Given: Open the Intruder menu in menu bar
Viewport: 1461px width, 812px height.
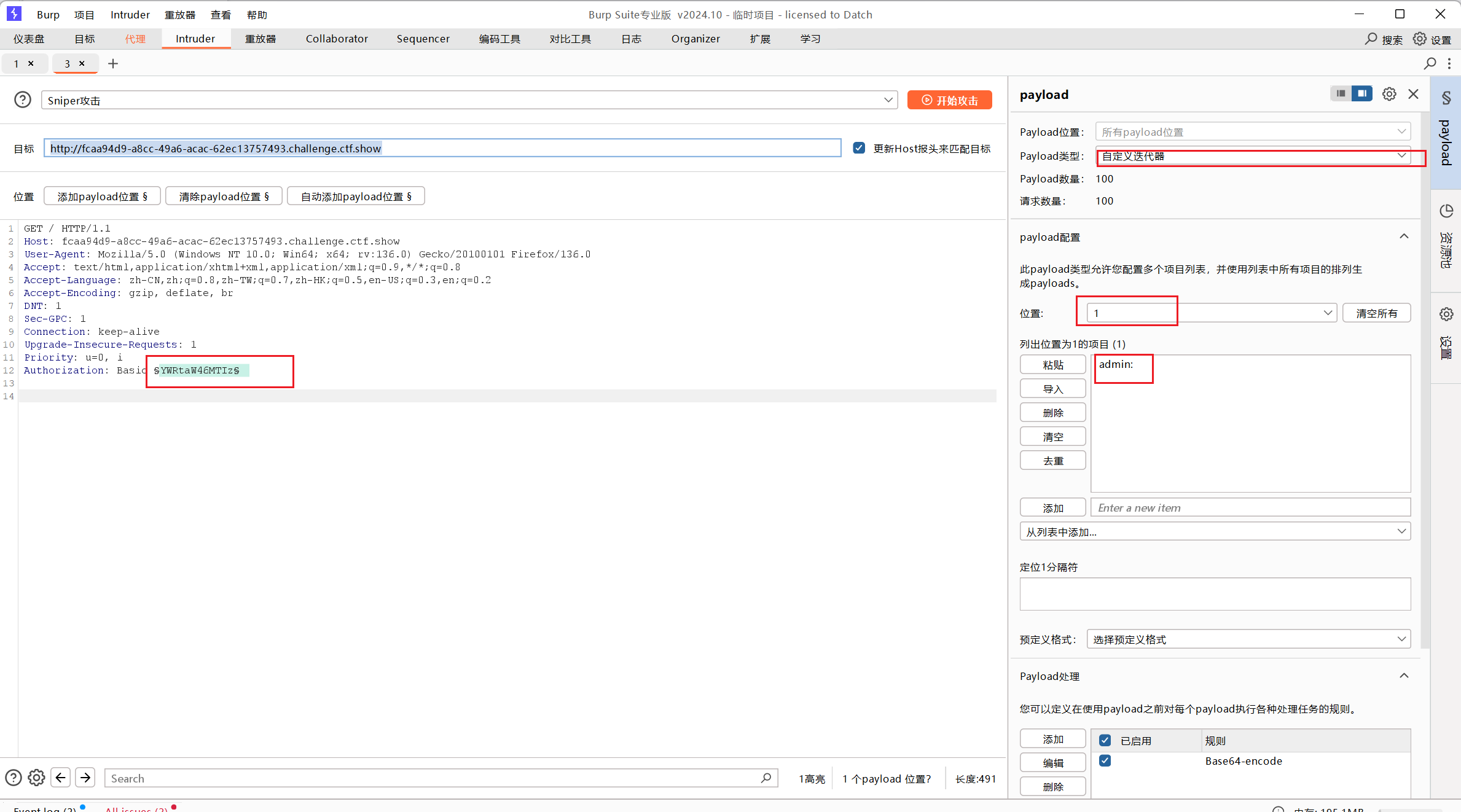Looking at the screenshot, I should coord(130,15).
